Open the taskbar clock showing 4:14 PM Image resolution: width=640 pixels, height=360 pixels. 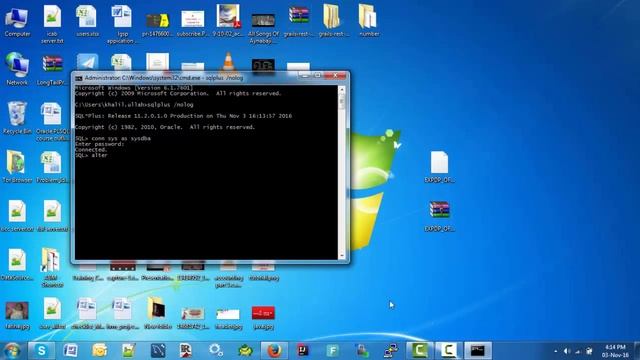coord(616,351)
